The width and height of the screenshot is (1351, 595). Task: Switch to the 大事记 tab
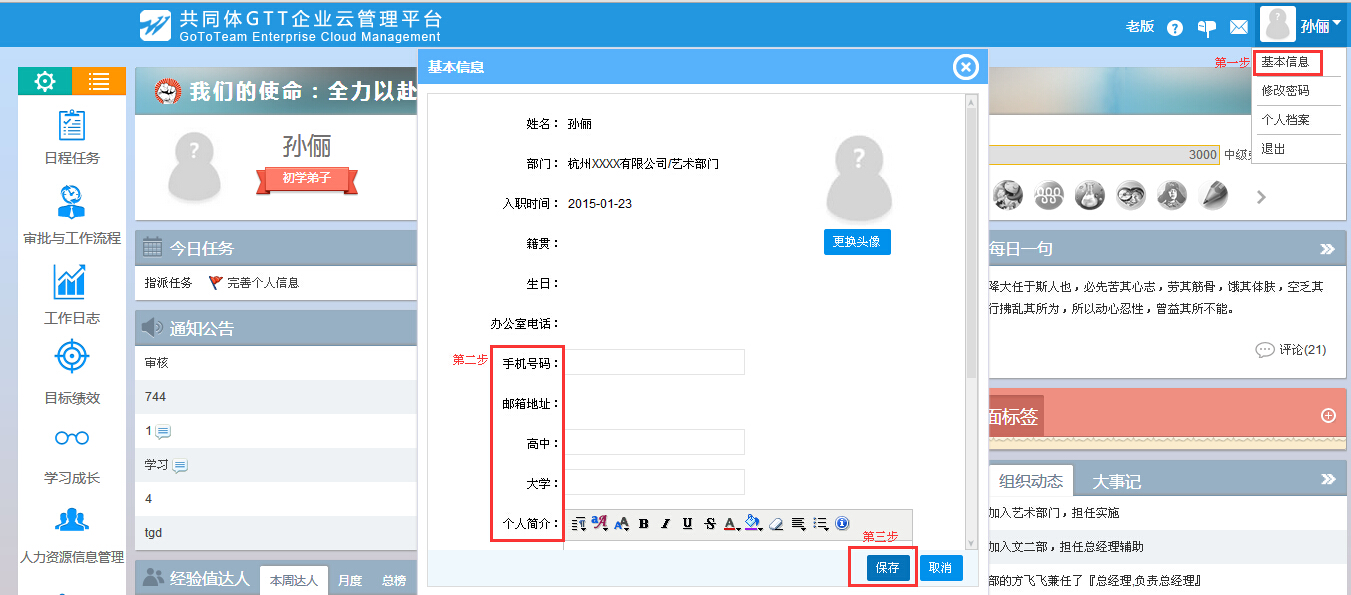[x=1116, y=482]
